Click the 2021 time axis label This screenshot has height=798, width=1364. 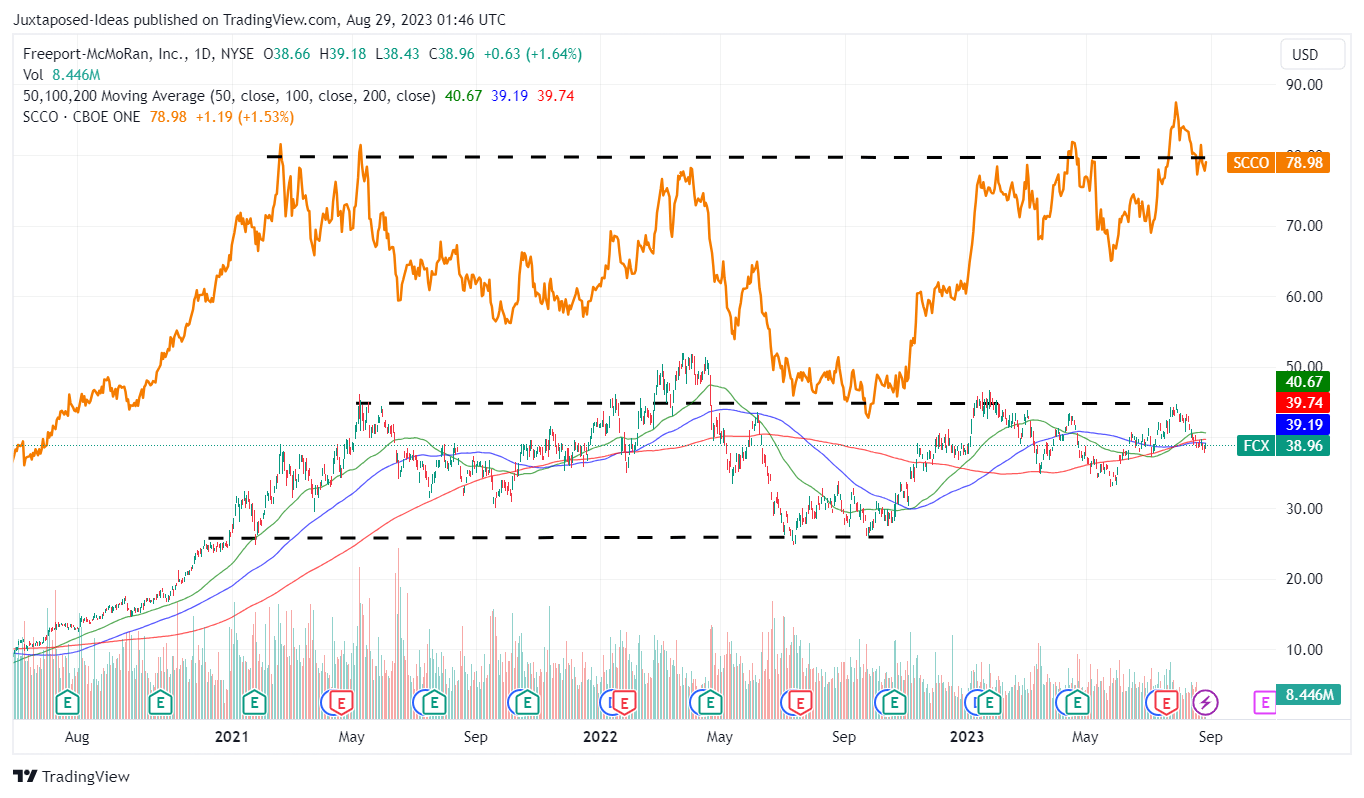tap(231, 737)
